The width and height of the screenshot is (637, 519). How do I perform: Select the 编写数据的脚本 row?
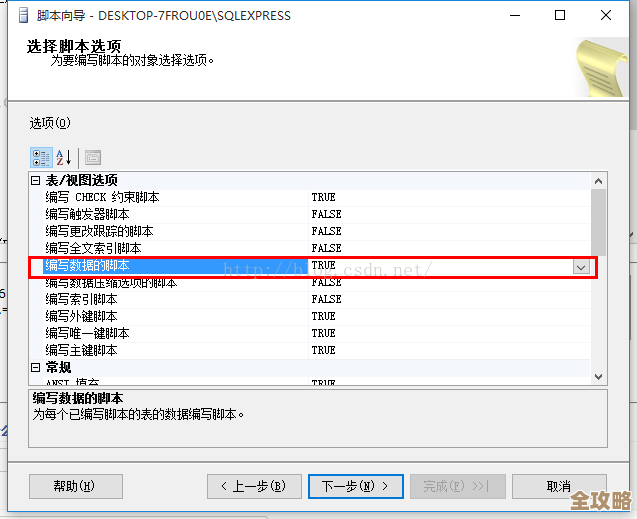point(316,266)
